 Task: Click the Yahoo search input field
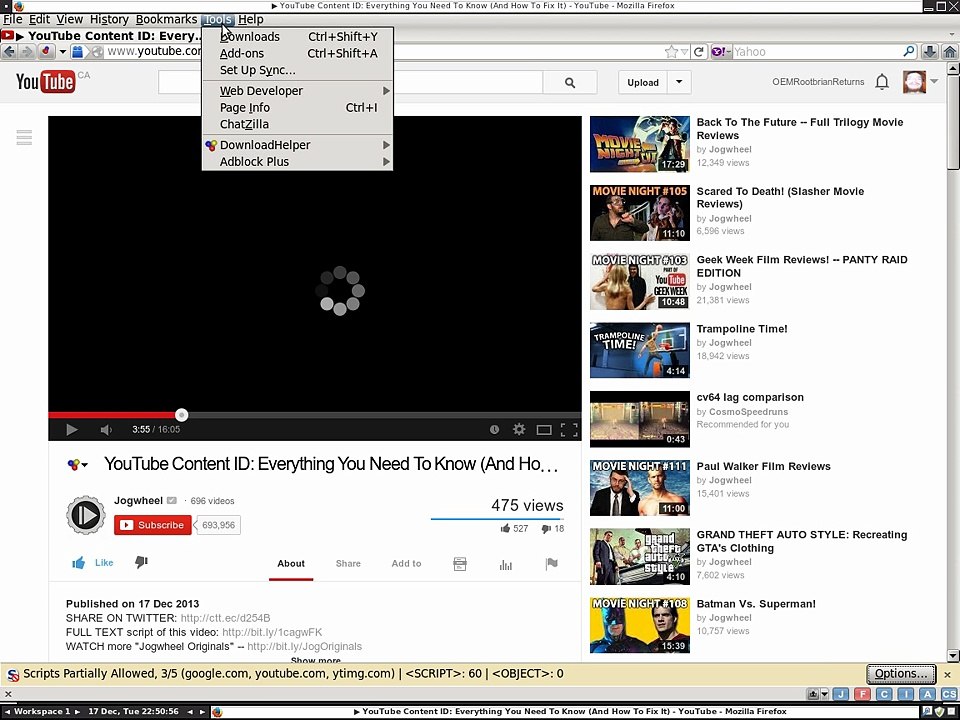click(x=817, y=52)
